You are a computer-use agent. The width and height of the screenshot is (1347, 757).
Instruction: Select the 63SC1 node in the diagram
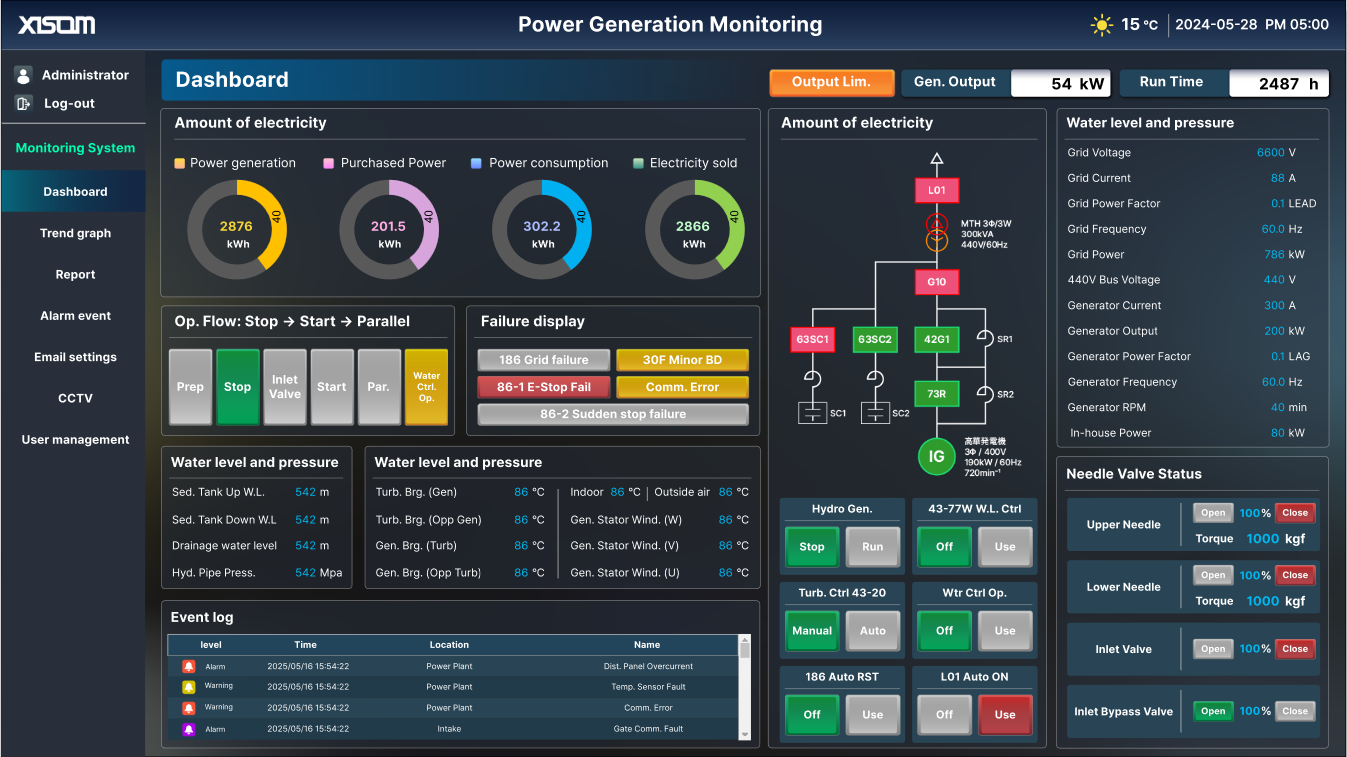point(813,339)
